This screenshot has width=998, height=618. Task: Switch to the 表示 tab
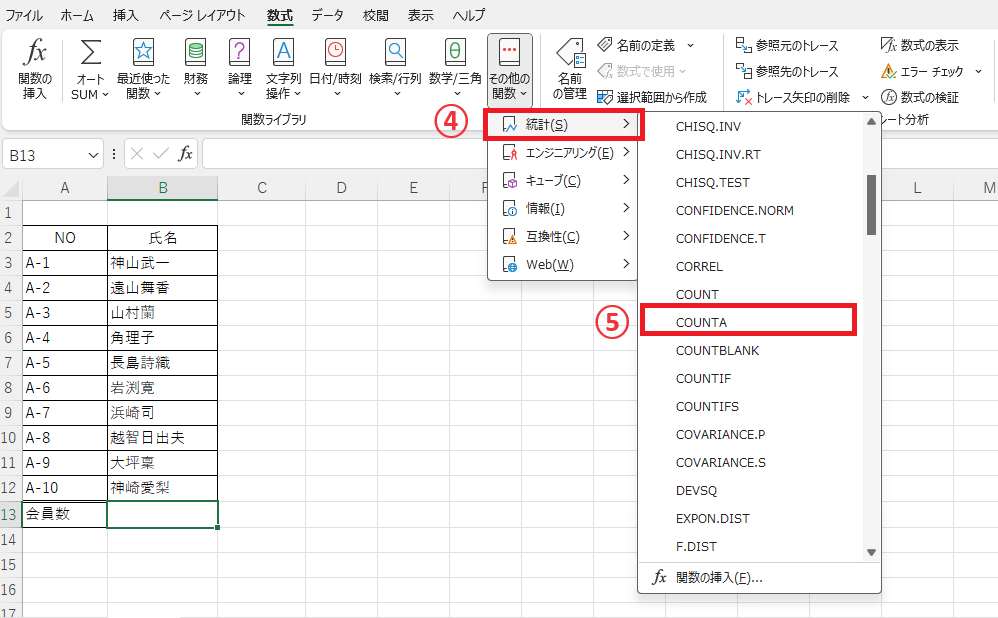[421, 15]
